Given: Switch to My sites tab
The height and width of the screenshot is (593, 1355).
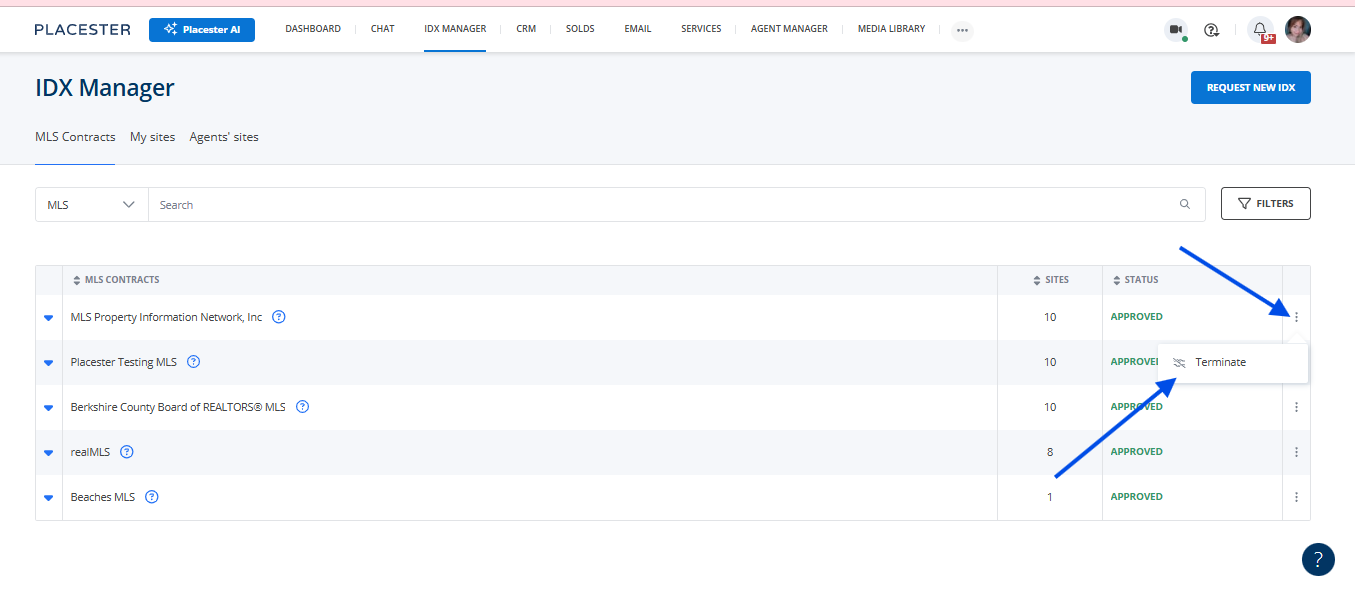Looking at the screenshot, I should [152, 137].
